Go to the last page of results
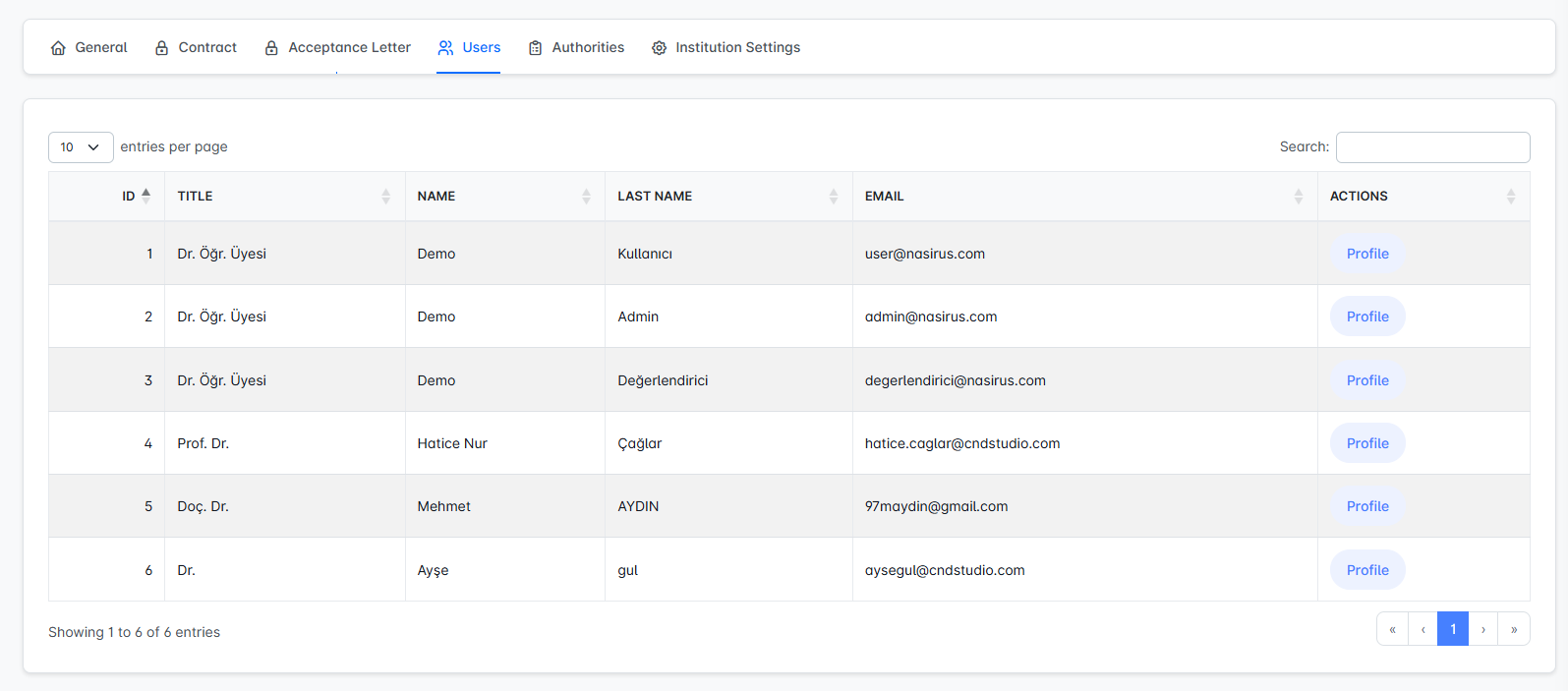The image size is (1568, 691). (x=1513, y=629)
